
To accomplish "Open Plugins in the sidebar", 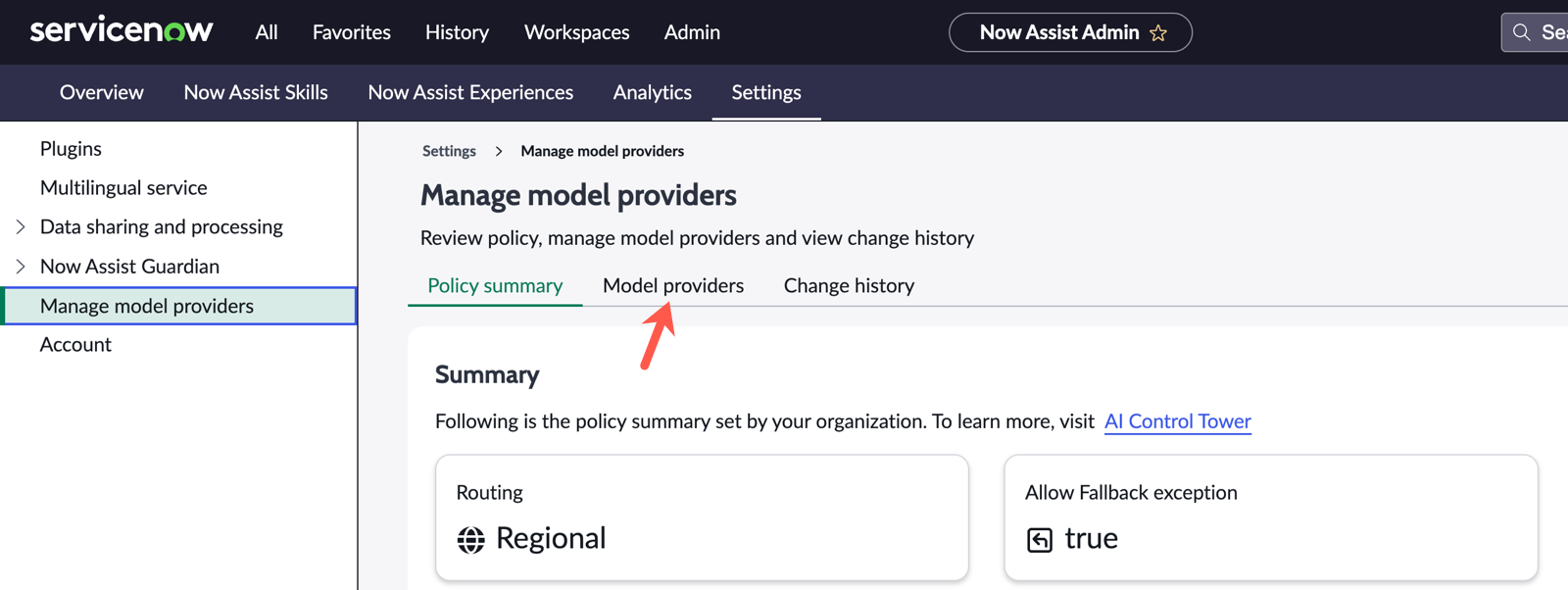I will pyautogui.click(x=71, y=149).
